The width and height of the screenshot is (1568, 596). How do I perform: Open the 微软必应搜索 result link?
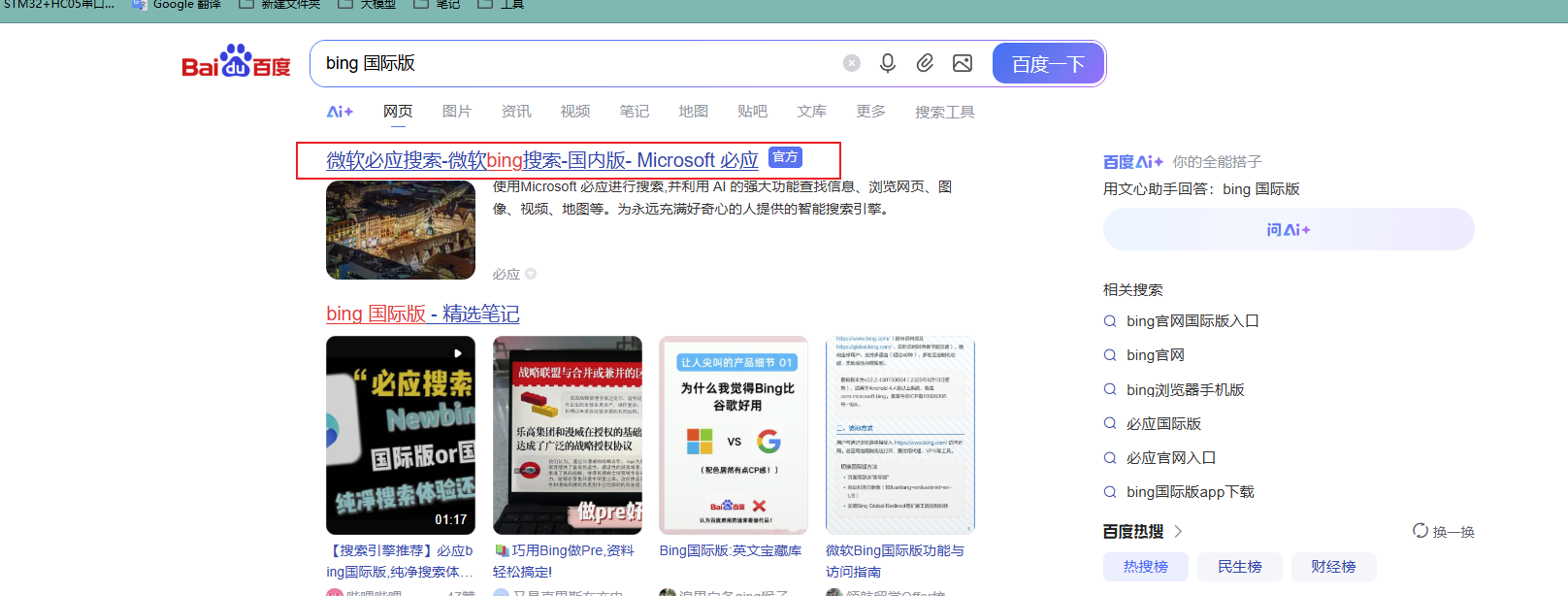542,160
